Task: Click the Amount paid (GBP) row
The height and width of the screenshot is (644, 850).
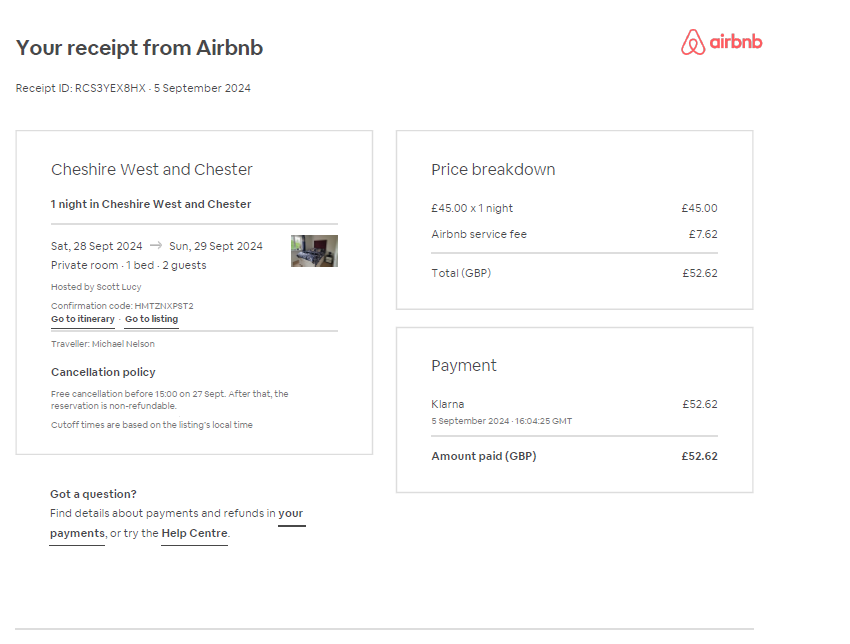Action: 574,456
